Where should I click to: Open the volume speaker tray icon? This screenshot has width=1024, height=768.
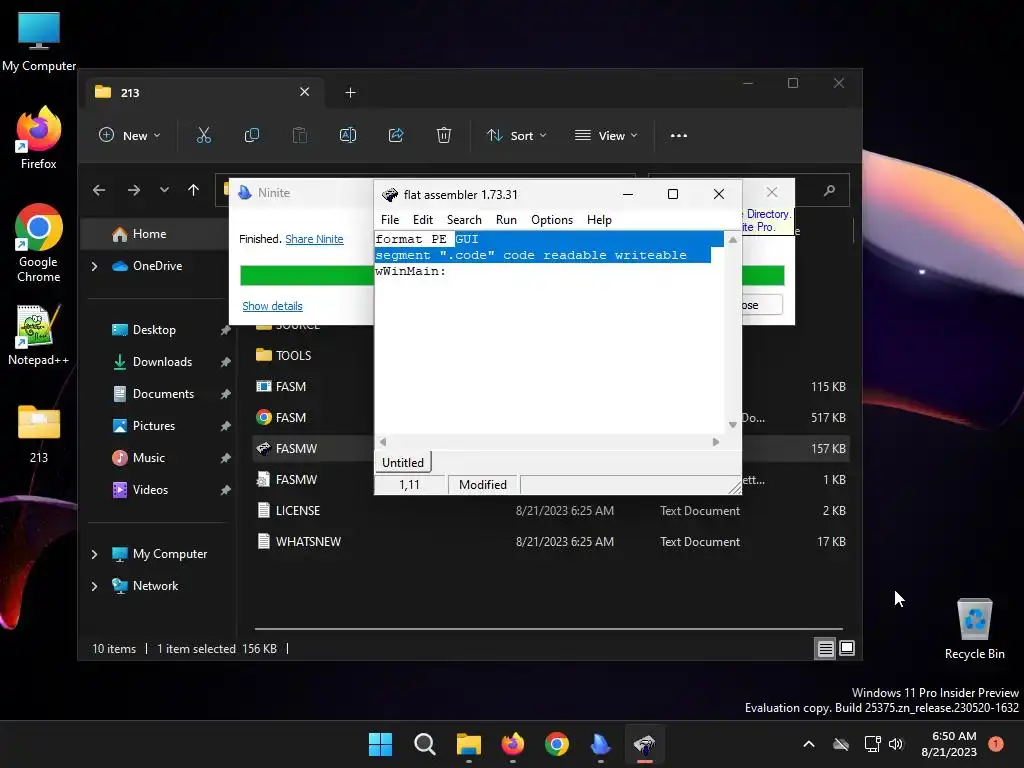point(896,744)
